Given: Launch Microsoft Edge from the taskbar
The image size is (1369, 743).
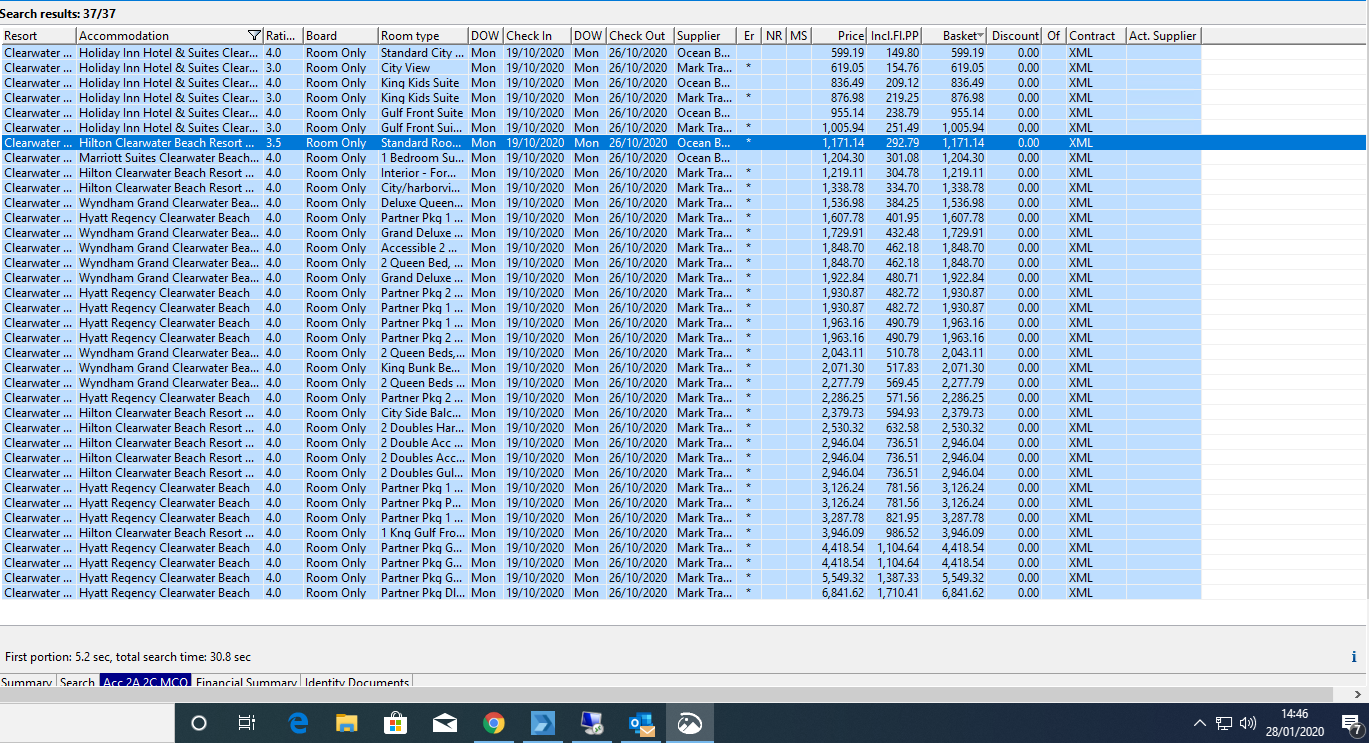Looking at the screenshot, I should click(298, 723).
